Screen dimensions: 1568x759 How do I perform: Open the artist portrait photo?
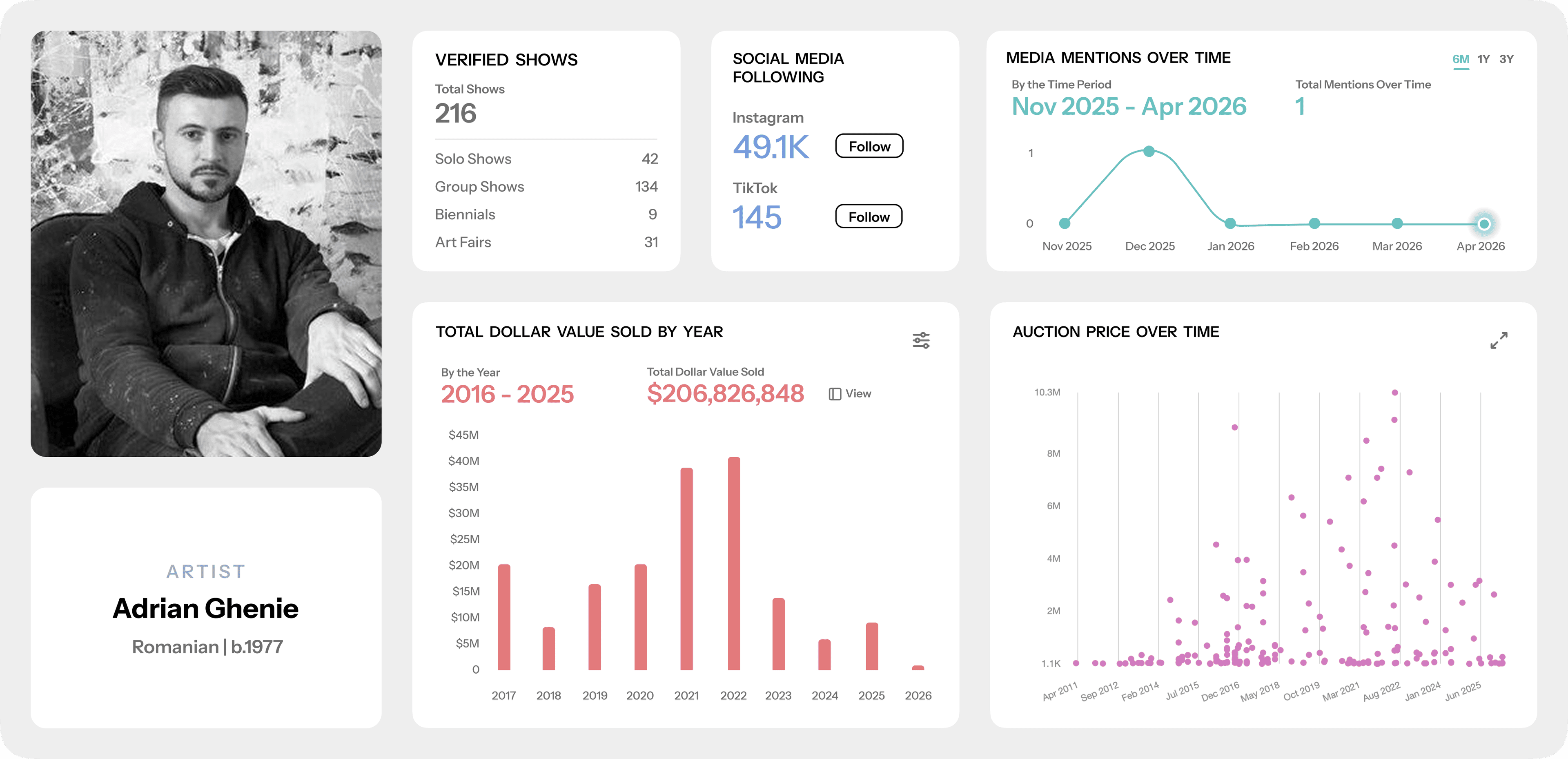pyautogui.click(x=206, y=243)
